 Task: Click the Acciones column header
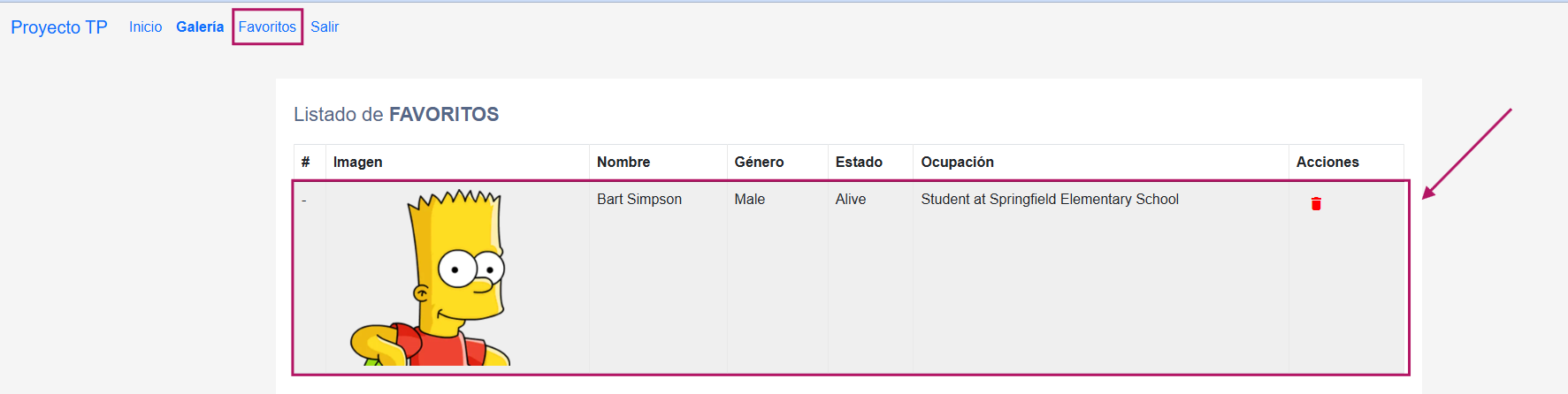1327,163
